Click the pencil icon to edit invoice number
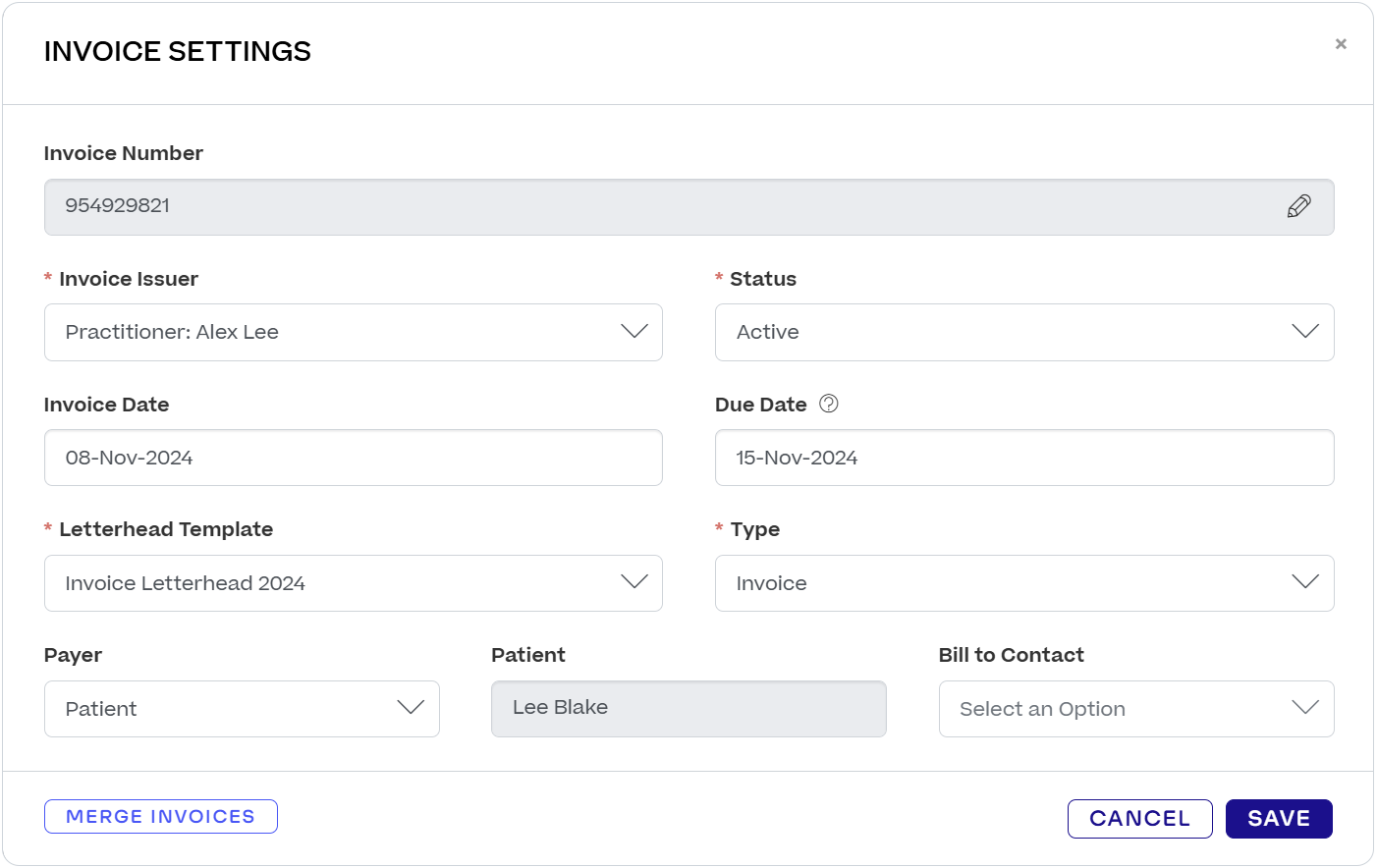 coord(1299,205)
